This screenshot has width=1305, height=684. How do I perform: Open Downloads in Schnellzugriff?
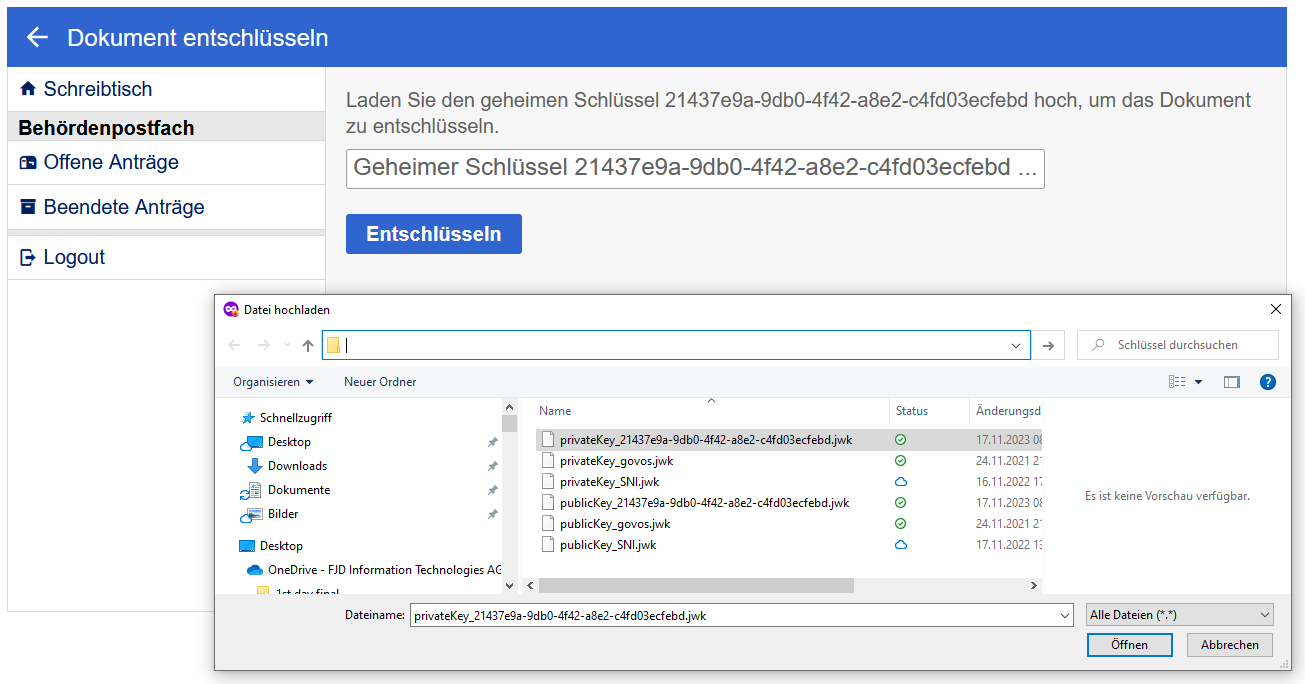click(297, 466)
